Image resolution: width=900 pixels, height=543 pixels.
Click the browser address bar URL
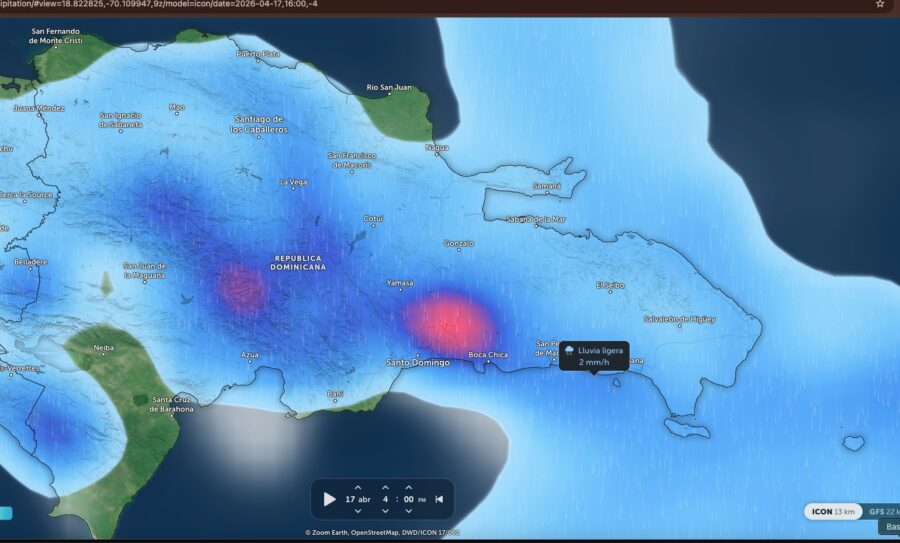pyautogui.click(x=200, y=4)
